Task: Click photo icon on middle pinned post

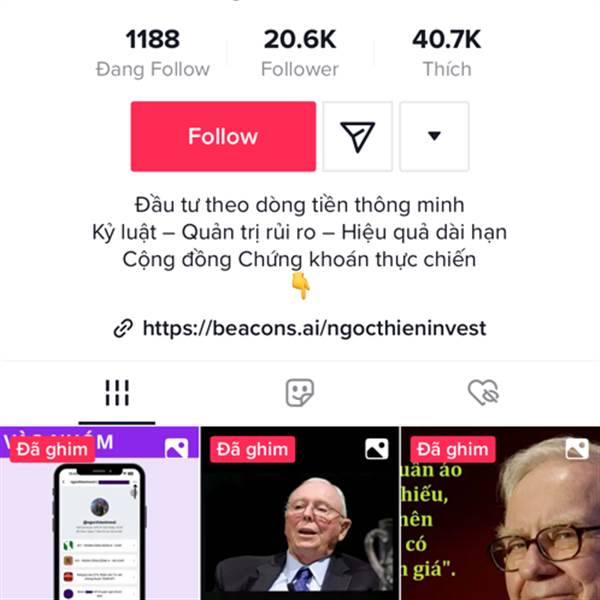Action: click(x=377, y=449)
